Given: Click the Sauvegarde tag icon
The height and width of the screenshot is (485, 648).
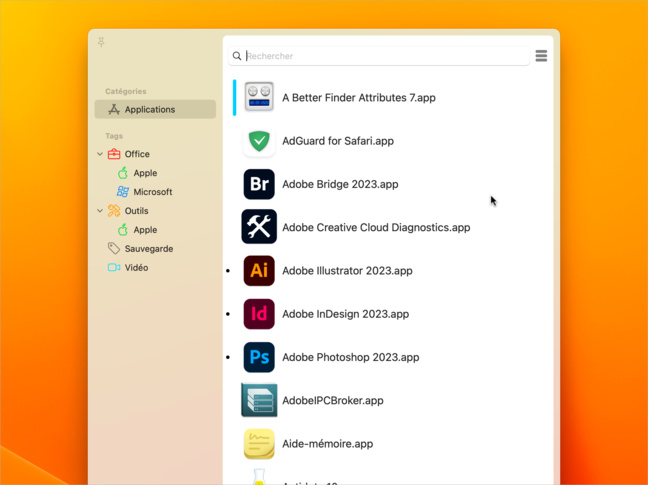Looking at the screenshot, I should coord(114,248).
